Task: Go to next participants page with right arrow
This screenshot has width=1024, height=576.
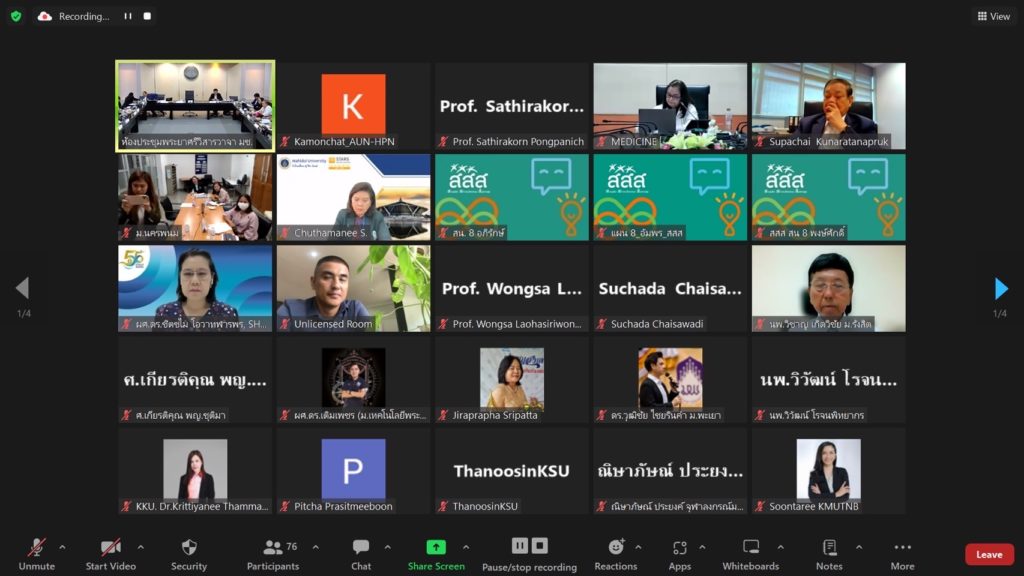Action: [x=1001, y=289]
